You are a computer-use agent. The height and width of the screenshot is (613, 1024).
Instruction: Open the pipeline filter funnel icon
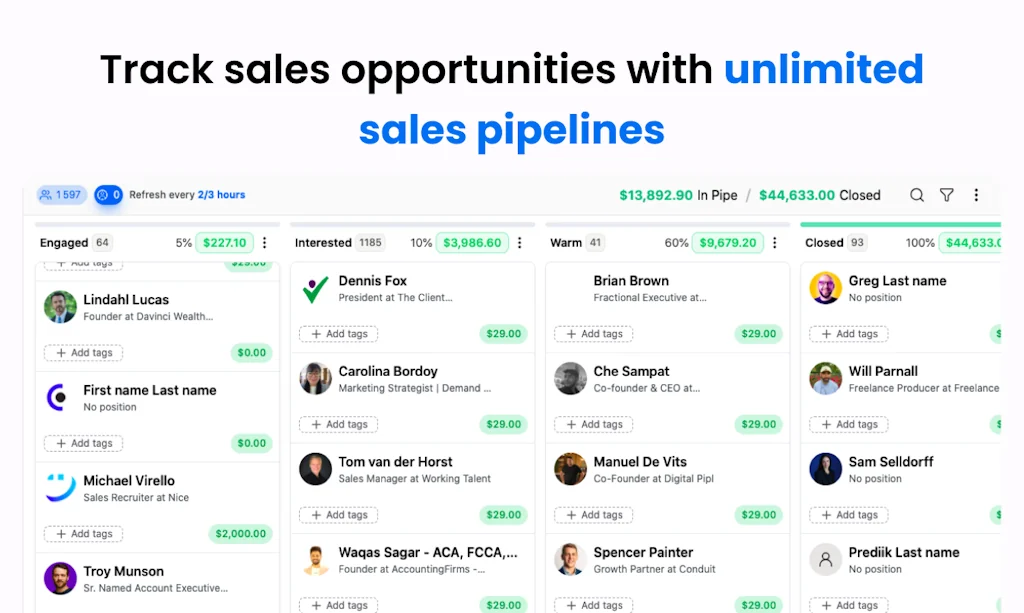946,195
